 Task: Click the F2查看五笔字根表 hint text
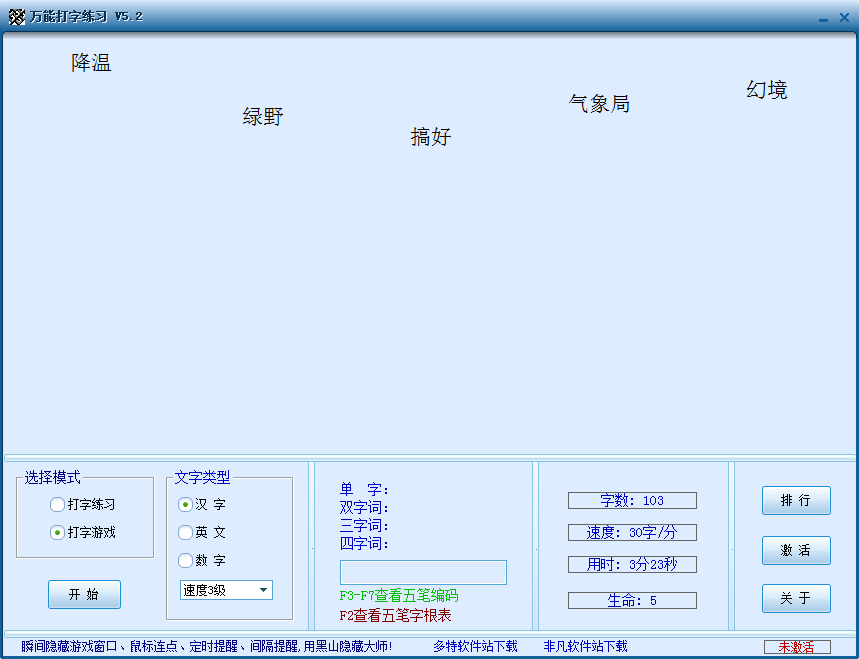point(395,615)
